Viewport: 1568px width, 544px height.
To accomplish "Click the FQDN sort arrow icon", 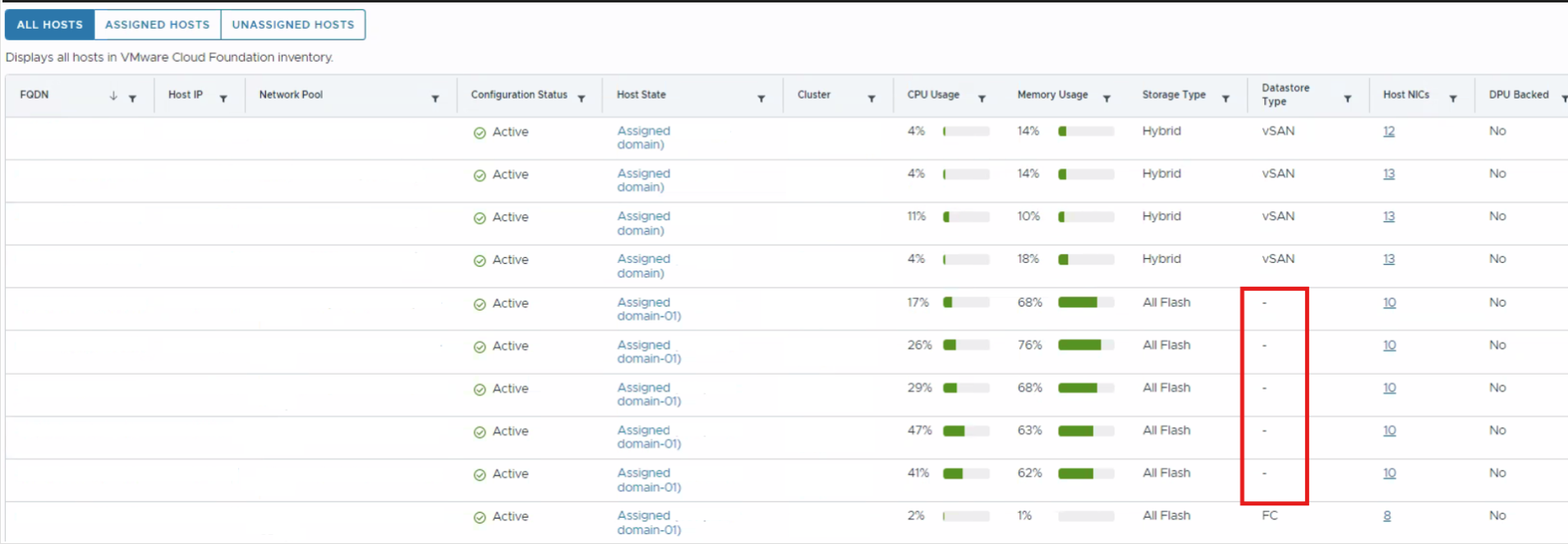I will point(113,96).
